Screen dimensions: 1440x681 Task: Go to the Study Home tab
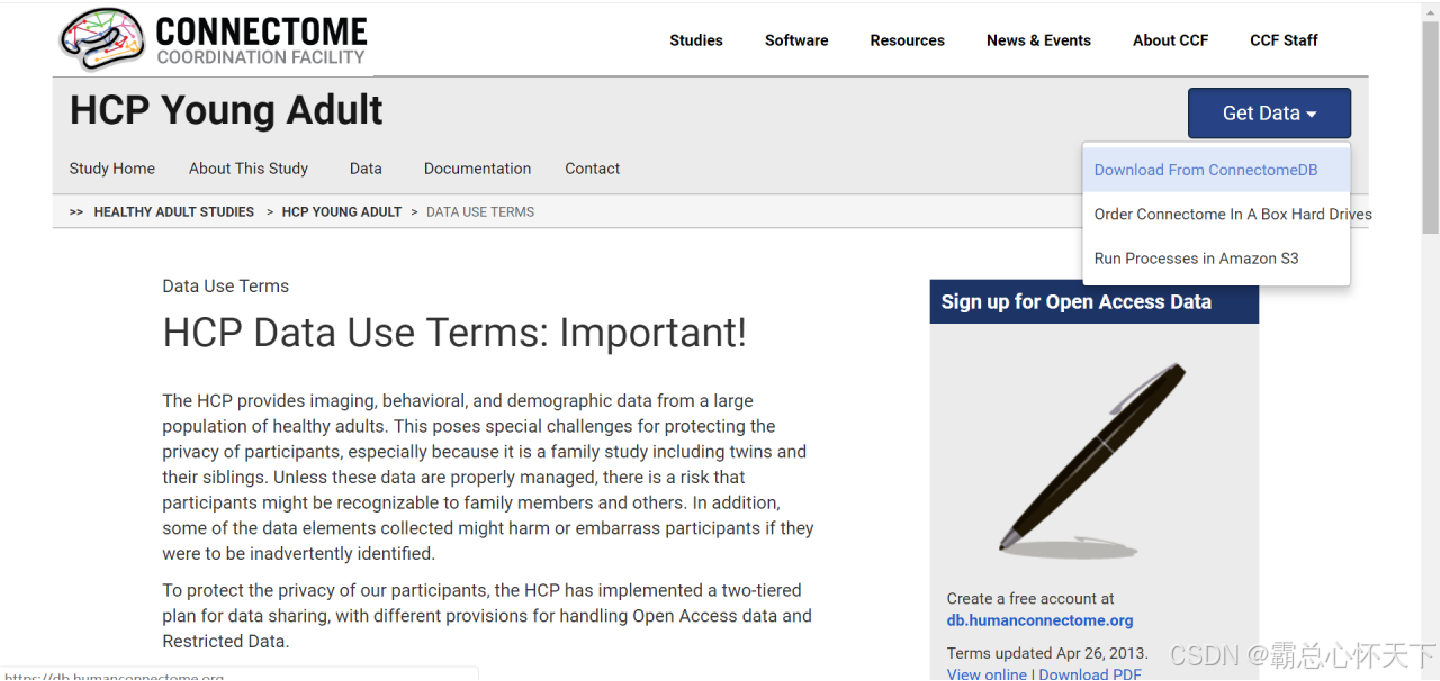112,168
